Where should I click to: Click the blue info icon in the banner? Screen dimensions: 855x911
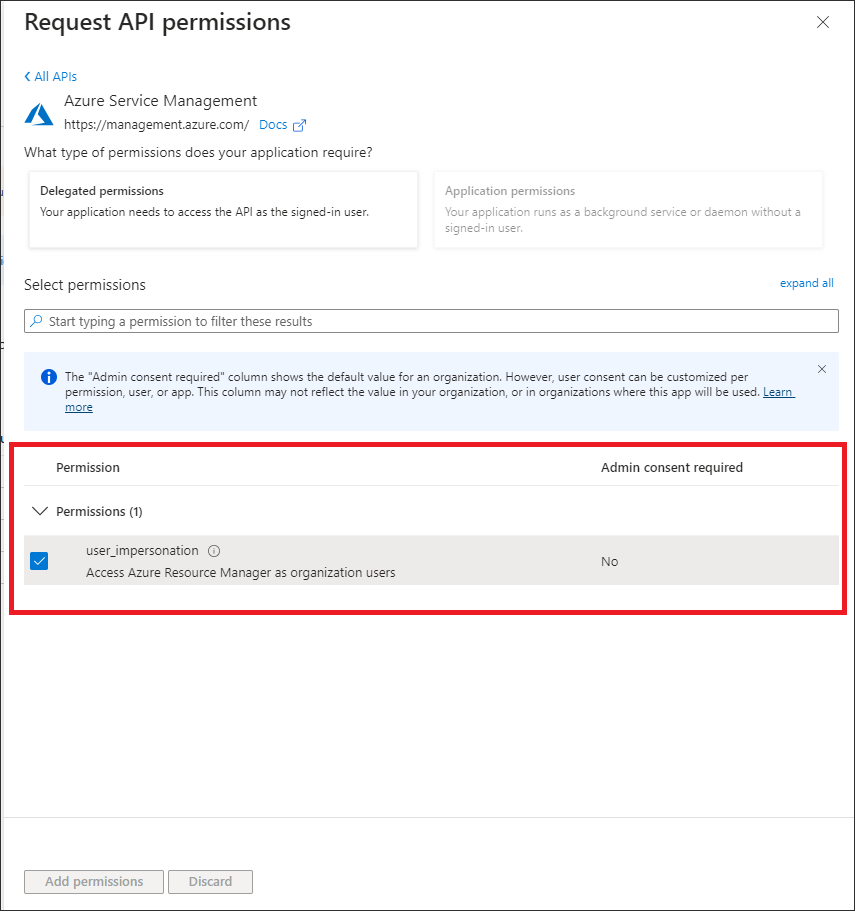pos(48,377)
